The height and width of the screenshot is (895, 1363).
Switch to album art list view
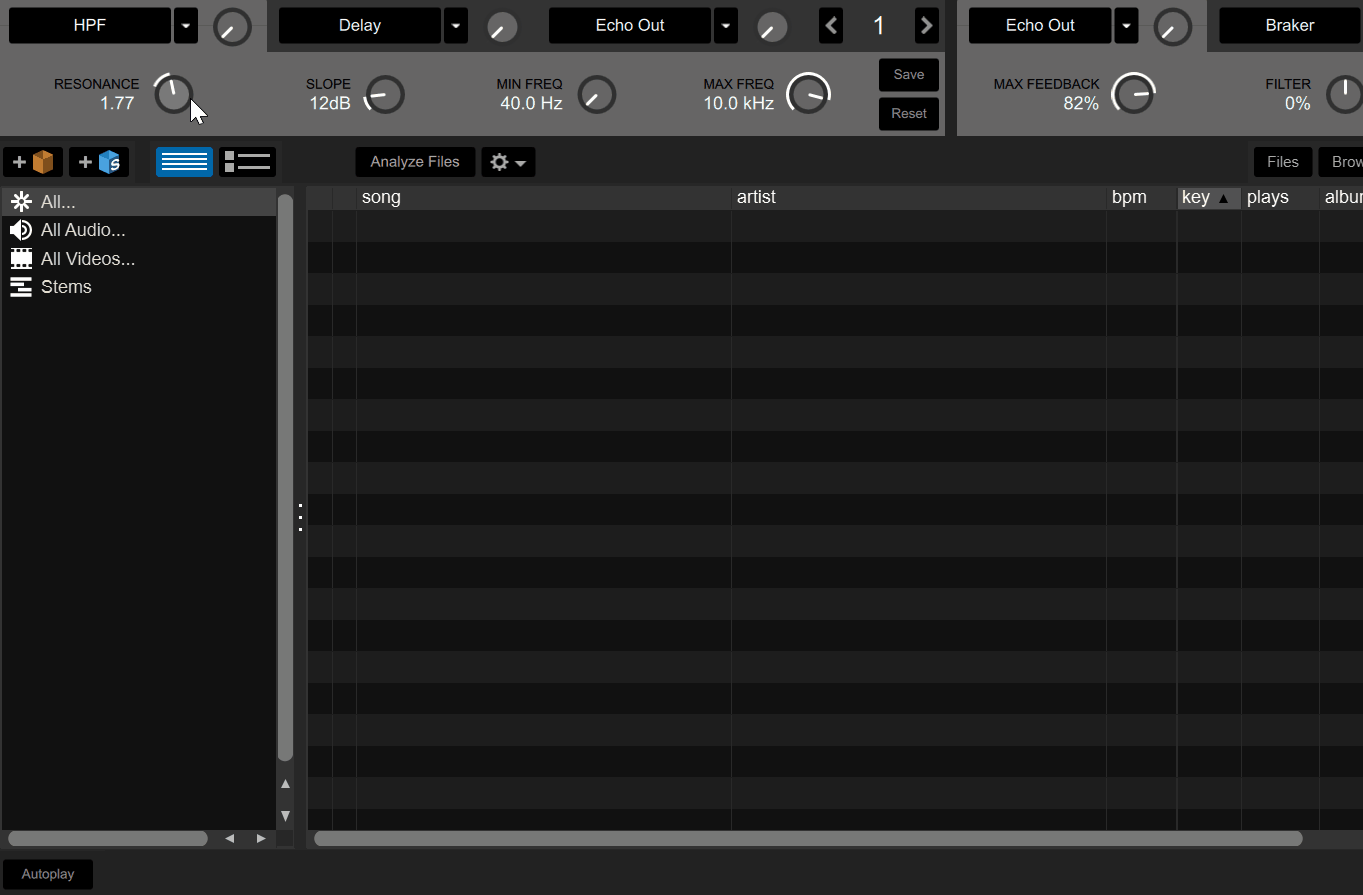pyautogui.click(x=247, y=162)
